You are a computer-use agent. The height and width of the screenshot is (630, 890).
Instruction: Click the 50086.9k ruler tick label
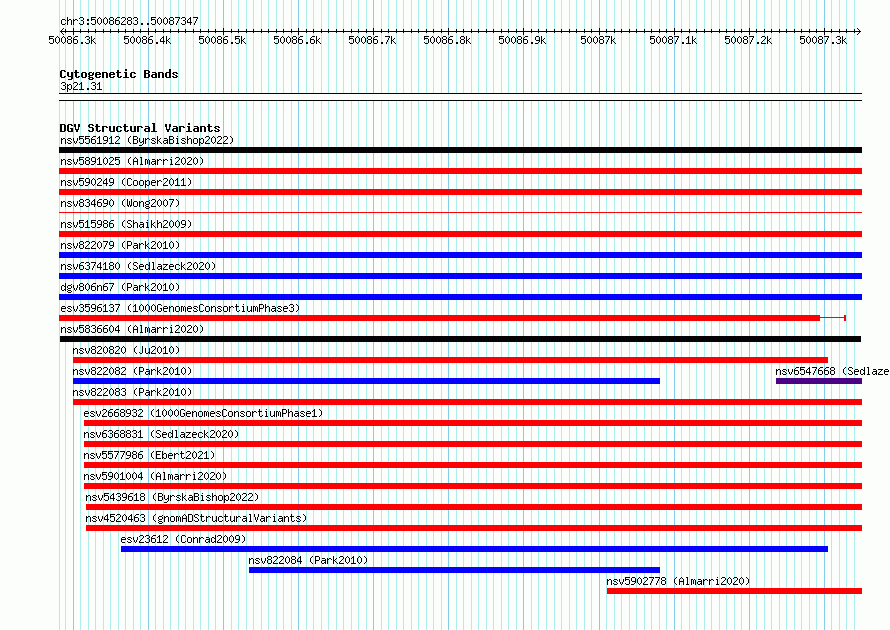(x=522, y=40)
